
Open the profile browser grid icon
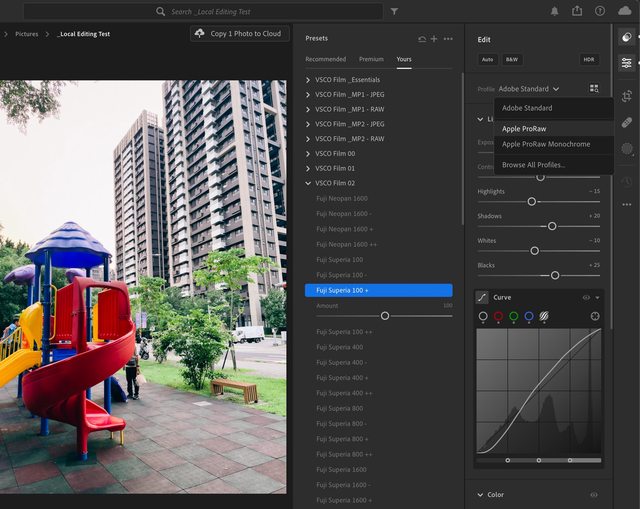pos(594,89)
